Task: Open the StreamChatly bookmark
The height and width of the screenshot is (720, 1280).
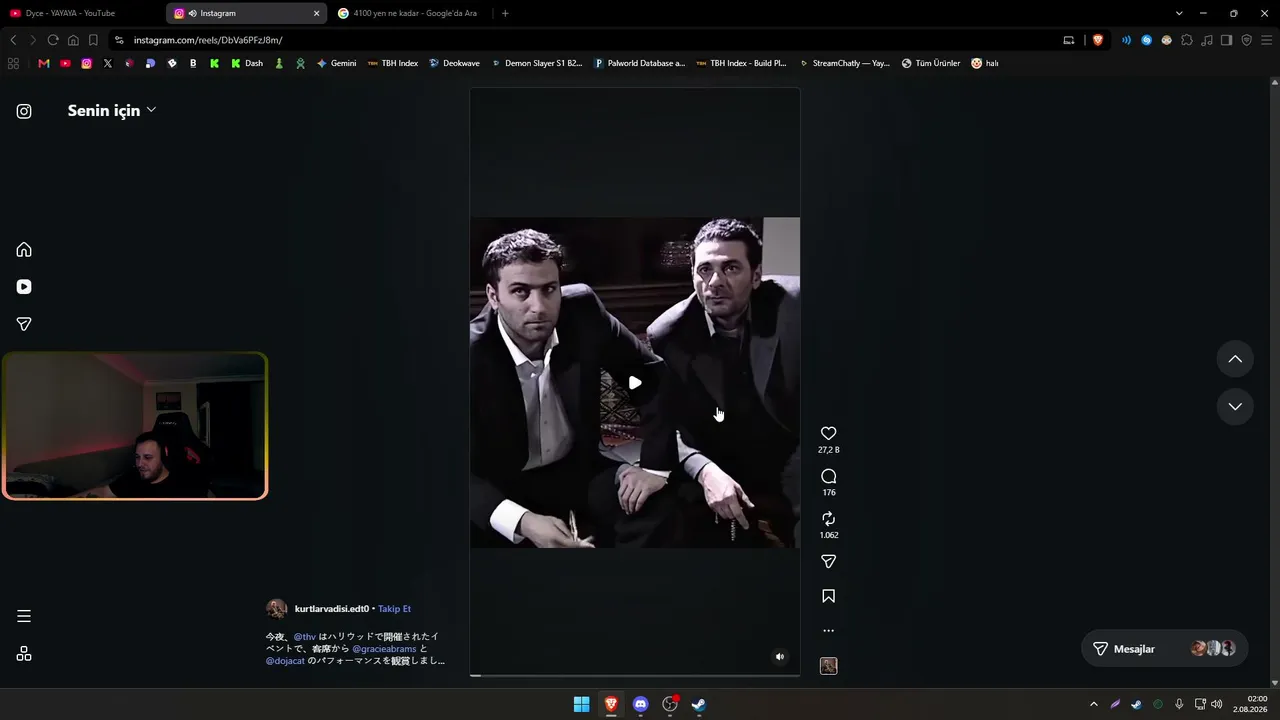Action: (x=844, y=63)
